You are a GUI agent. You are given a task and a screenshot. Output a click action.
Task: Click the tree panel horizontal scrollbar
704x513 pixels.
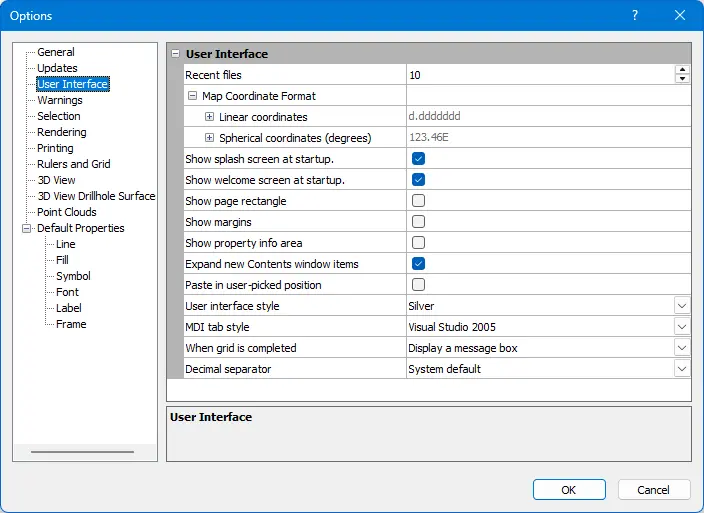click(83, 452)
